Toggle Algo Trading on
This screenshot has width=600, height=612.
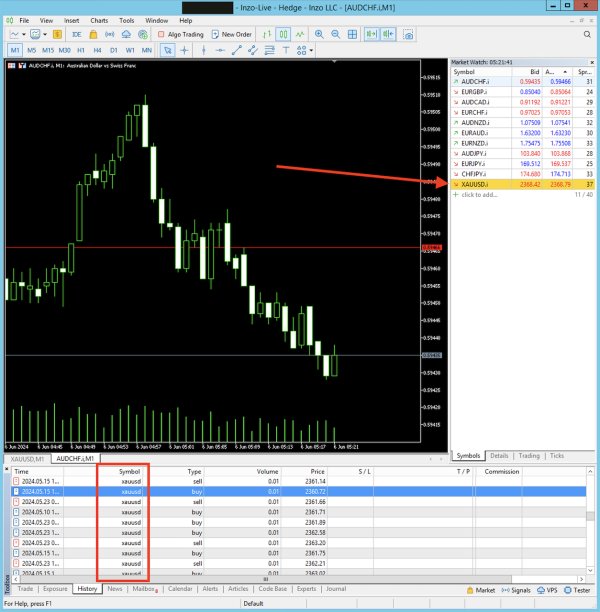pos(181,34)
